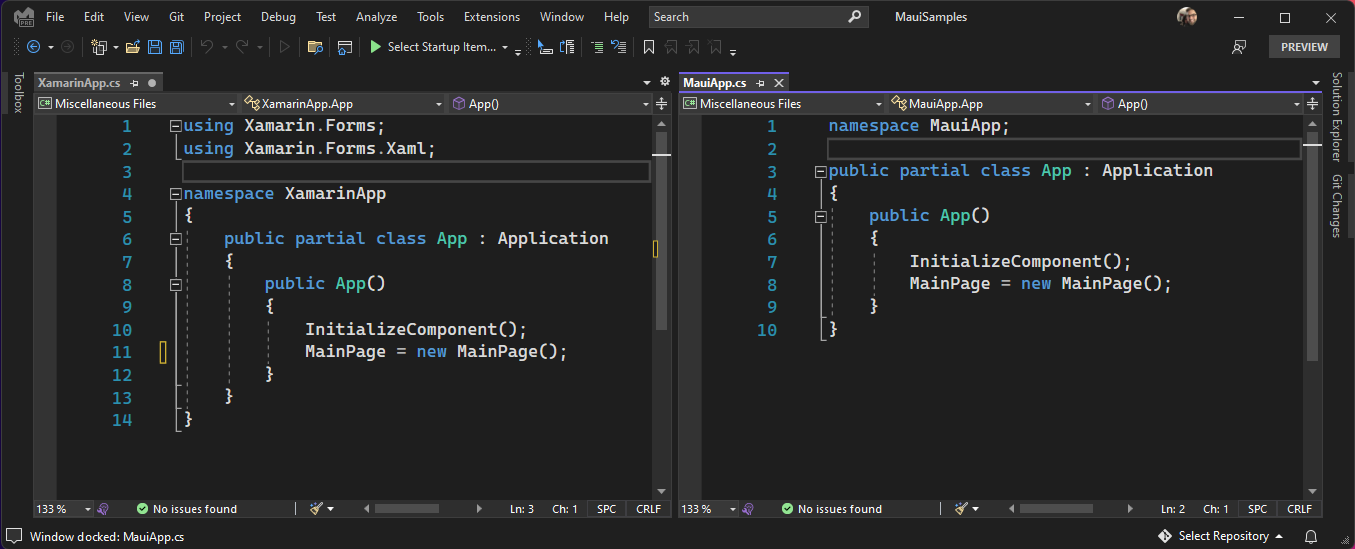The width and height of the screenshot is (1355, 549).
Task: Click the Live Share icon
Action: 1239,47
